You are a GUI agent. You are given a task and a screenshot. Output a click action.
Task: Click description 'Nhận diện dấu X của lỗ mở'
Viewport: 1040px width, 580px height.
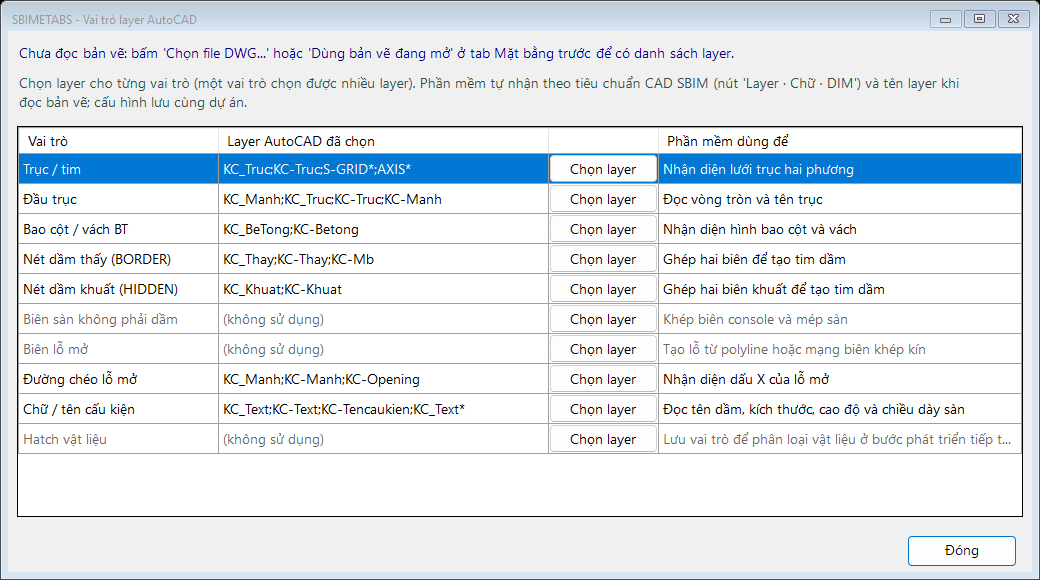pos(840,380)
